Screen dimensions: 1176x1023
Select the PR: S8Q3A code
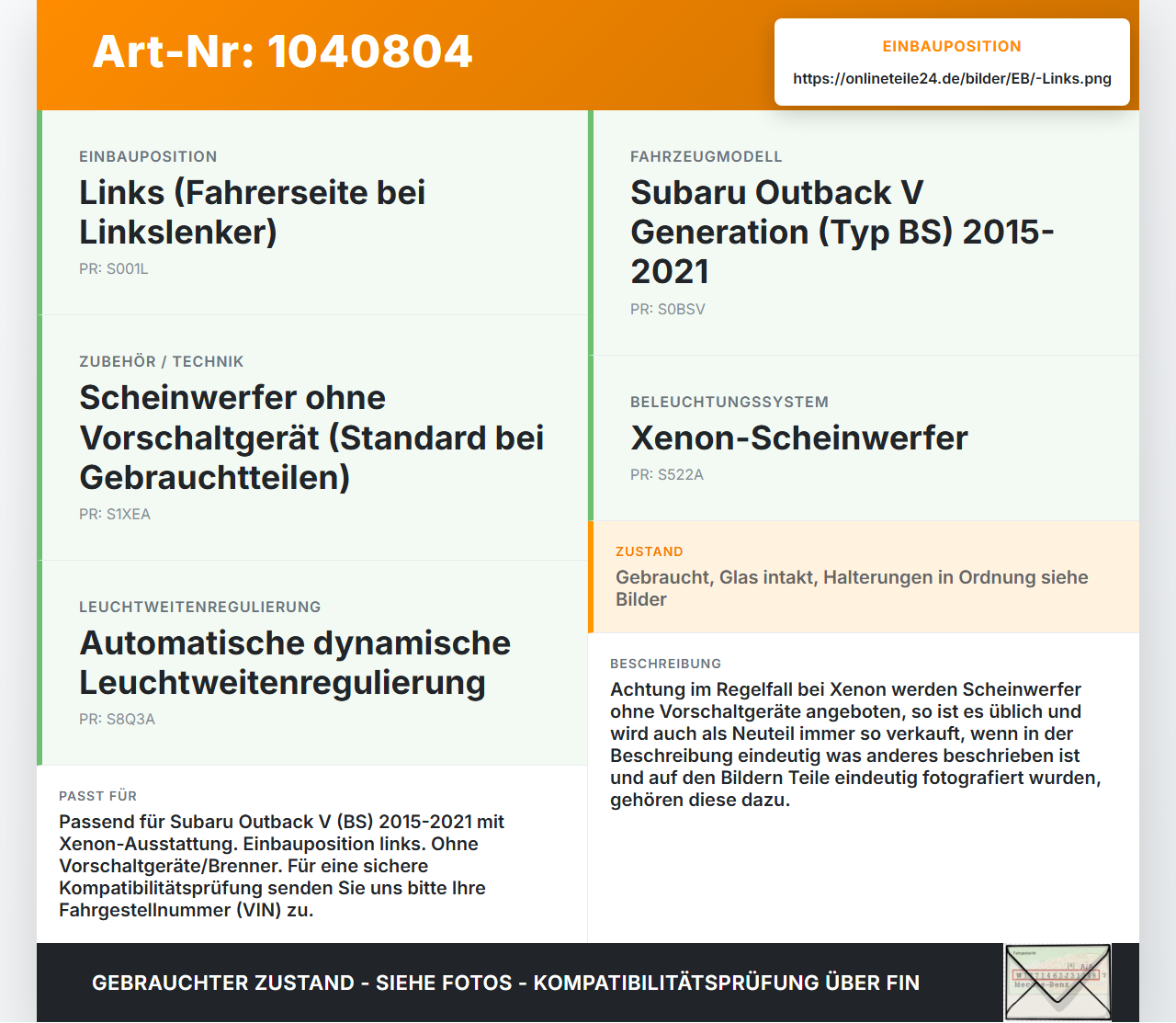(x=117, y=720)
